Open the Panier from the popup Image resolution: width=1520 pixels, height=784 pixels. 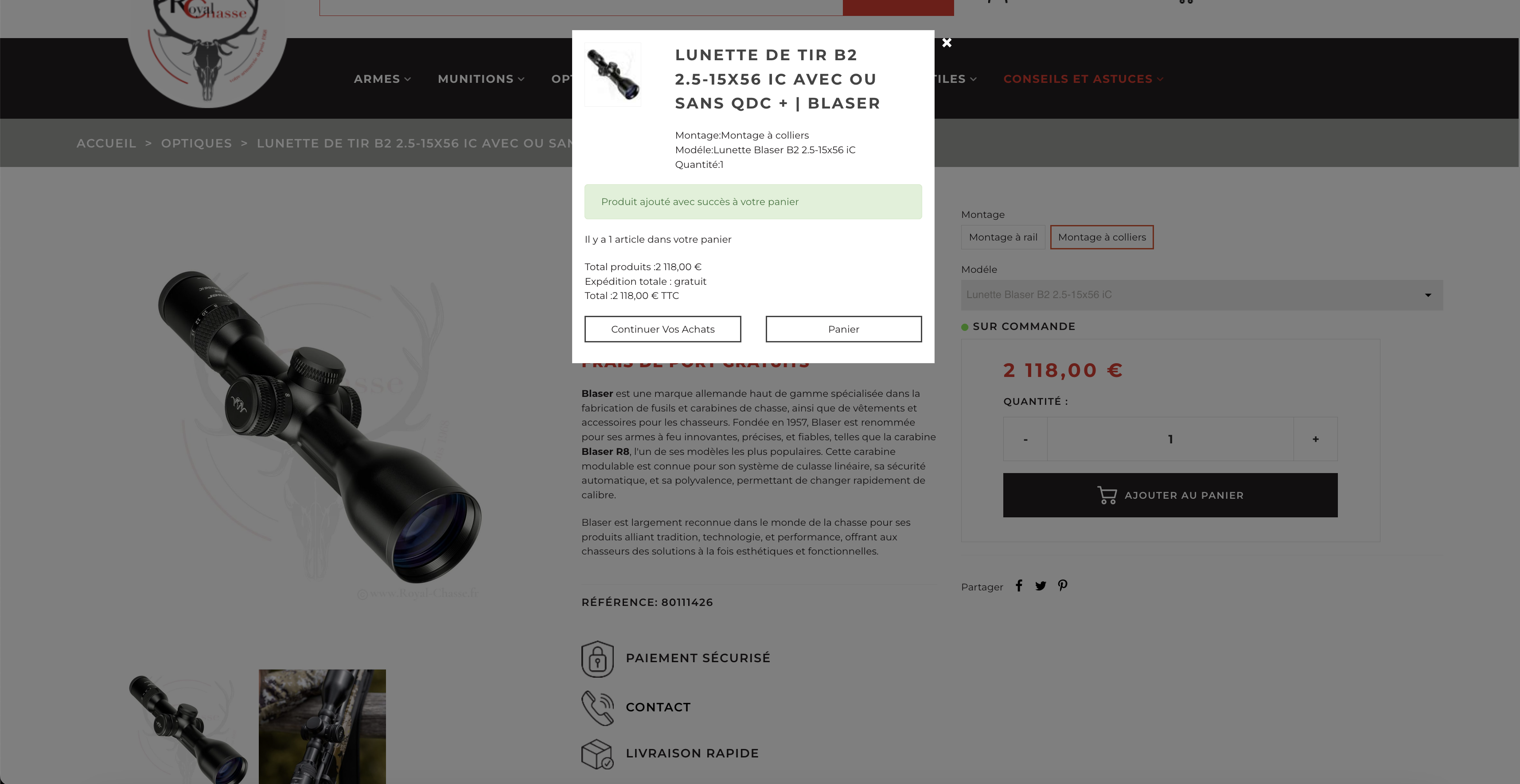pyautogui.click(x=844, y=329)
